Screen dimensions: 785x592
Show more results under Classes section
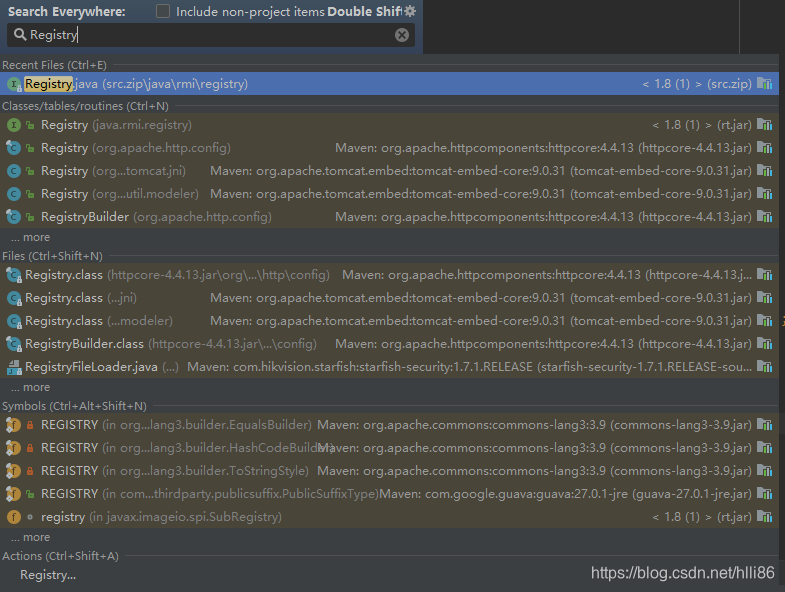(x=31, y=237)
